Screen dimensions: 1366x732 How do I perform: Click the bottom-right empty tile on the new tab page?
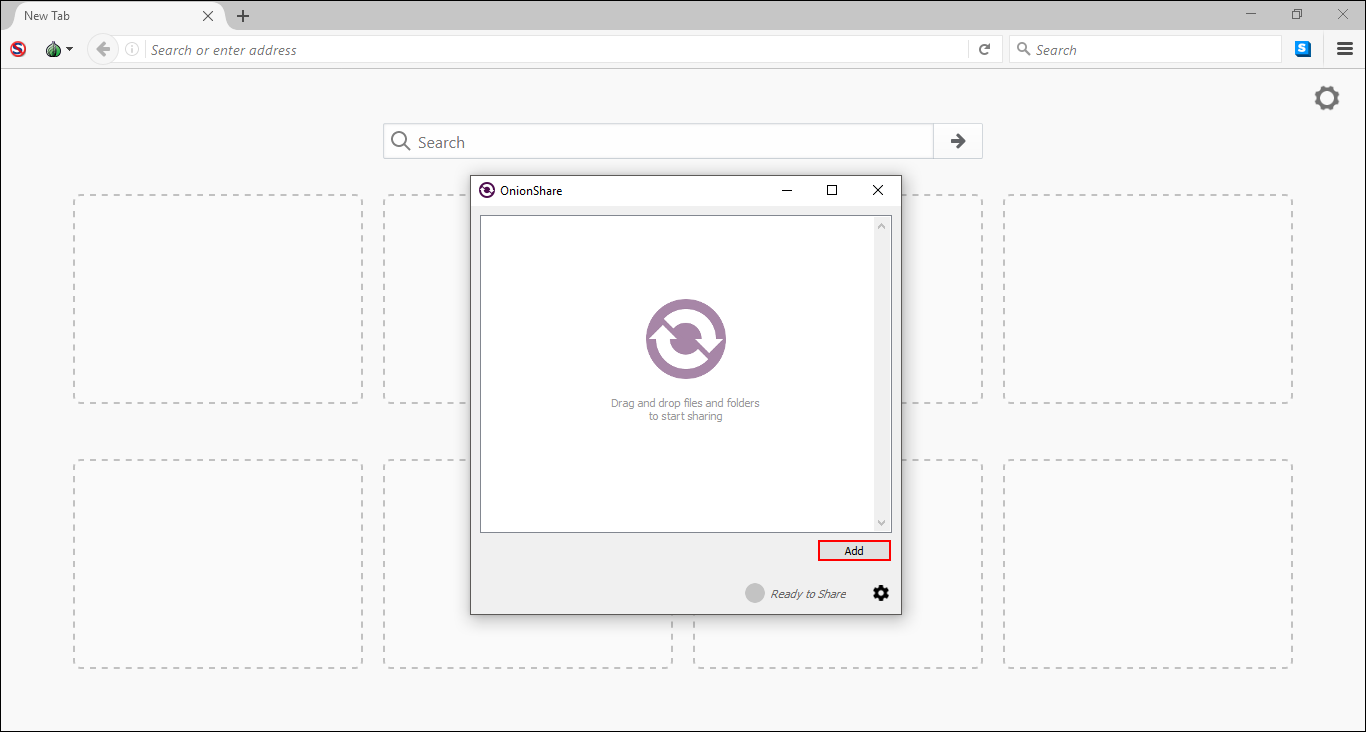pyautogui.click(x=1148, y=564)
